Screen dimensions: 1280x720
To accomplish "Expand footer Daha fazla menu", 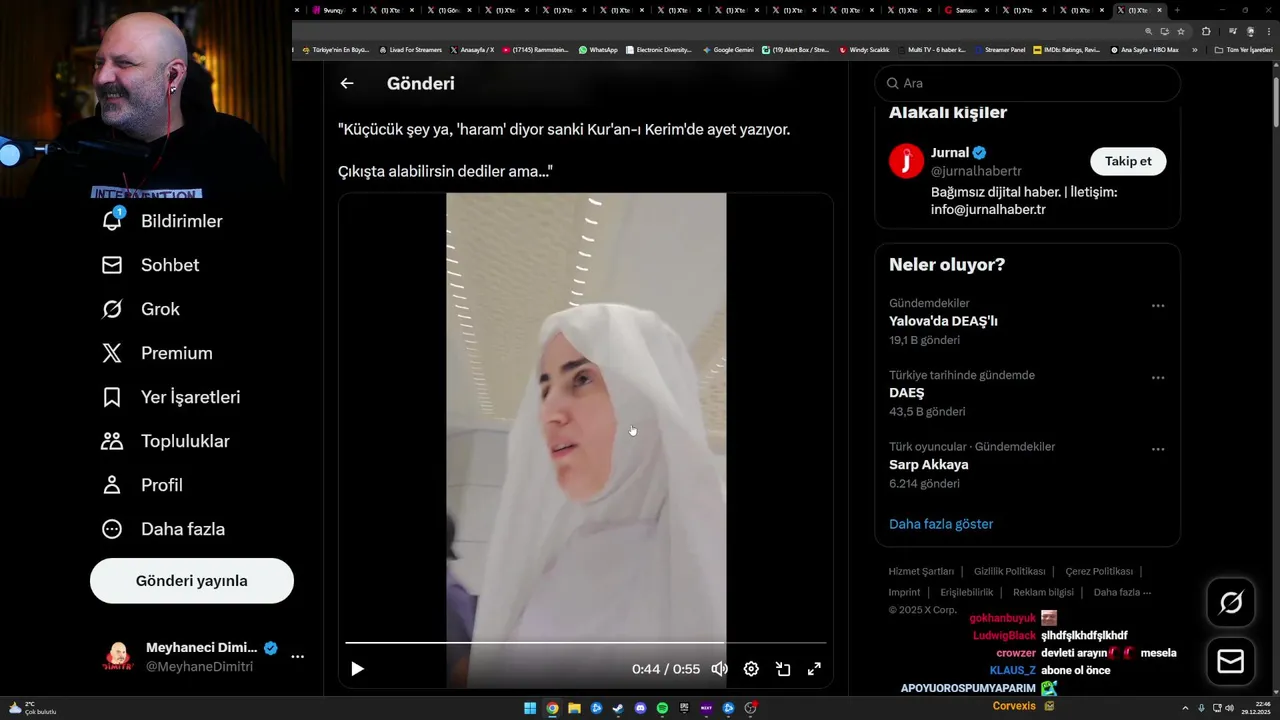I will 1122,592.
